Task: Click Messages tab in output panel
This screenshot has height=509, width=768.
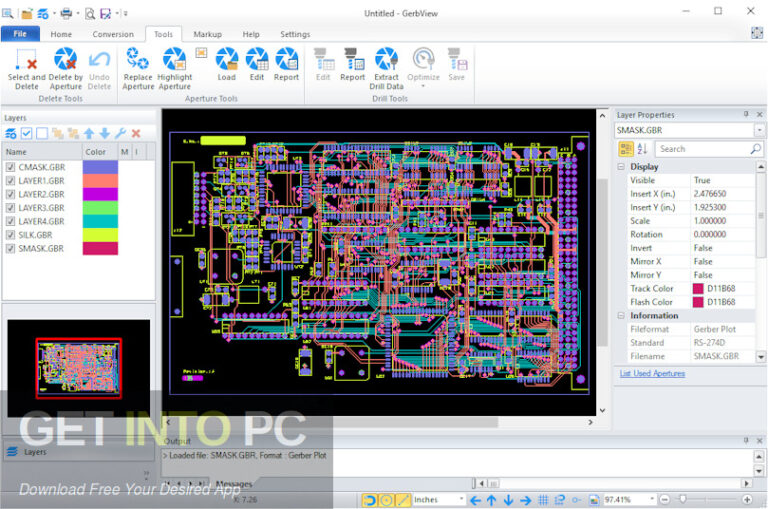Action: coord(234,484)
